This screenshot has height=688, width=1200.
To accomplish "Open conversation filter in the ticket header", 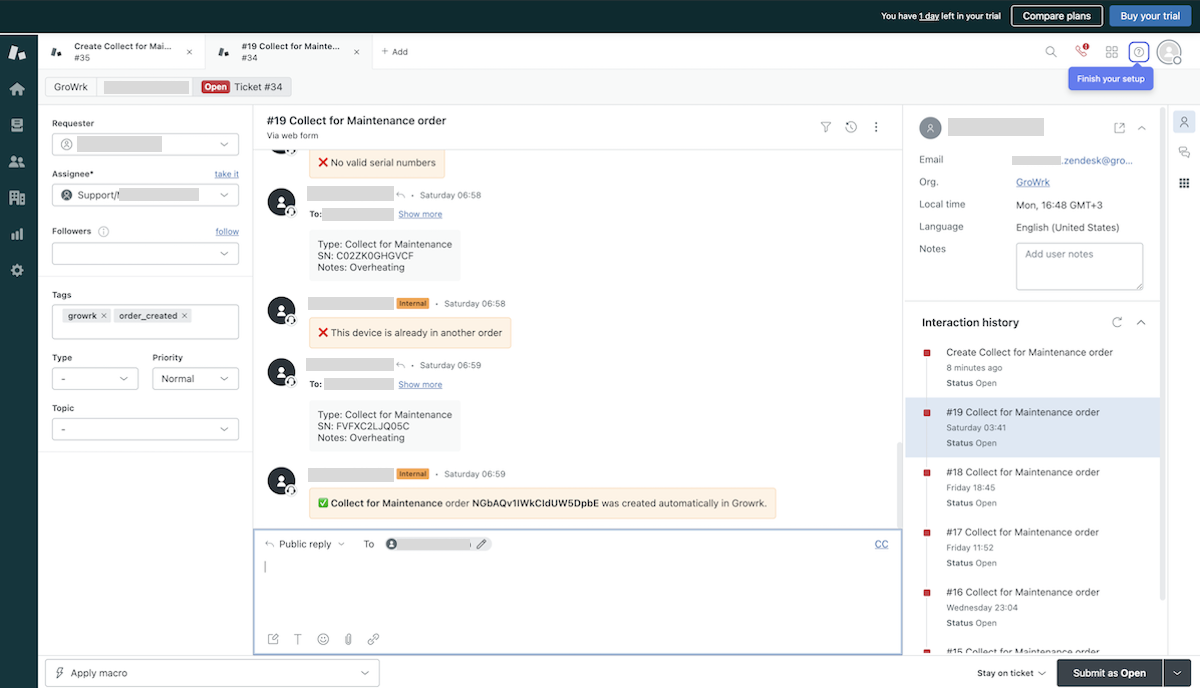I will [x=826, y=127].
